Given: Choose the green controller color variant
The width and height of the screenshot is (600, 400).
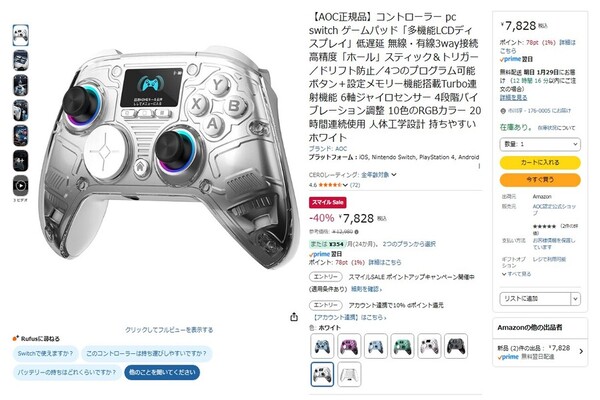Looking at the screenshot, I should (x=403, y=346).
